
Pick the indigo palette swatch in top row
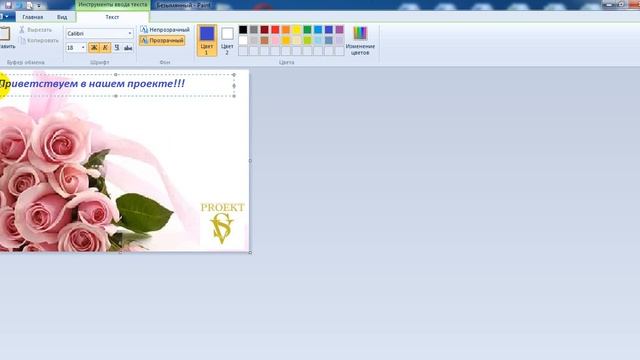coord(329,29)
